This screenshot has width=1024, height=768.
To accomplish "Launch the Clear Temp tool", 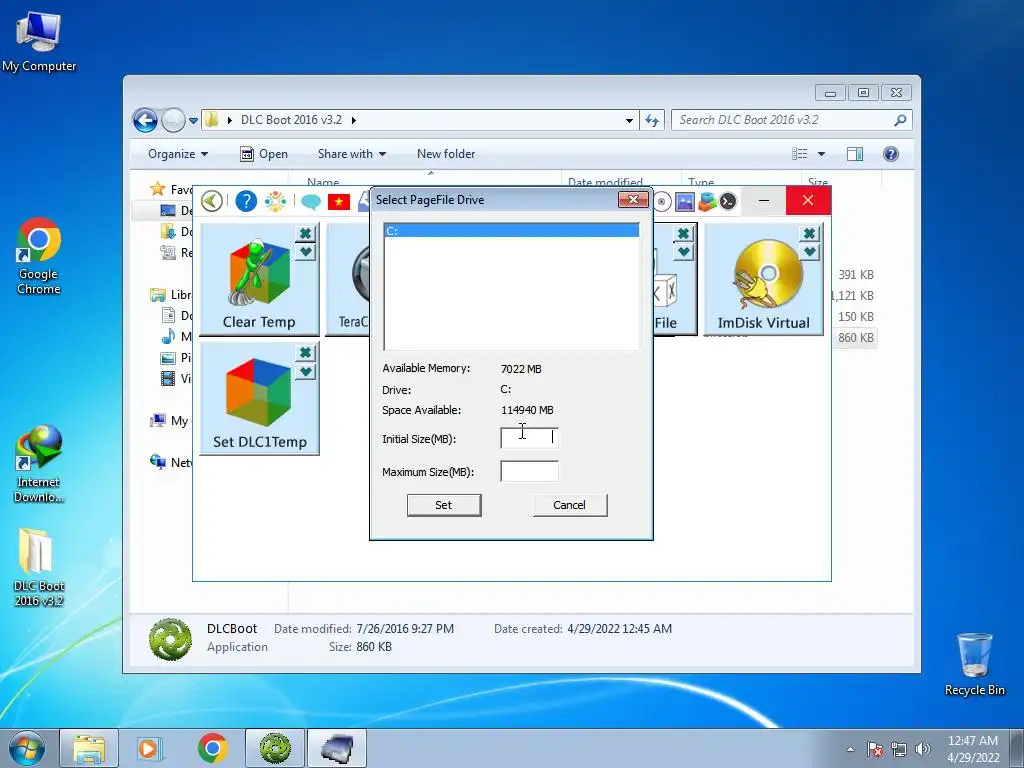I will pyautogui.click(x=259, y=279).
